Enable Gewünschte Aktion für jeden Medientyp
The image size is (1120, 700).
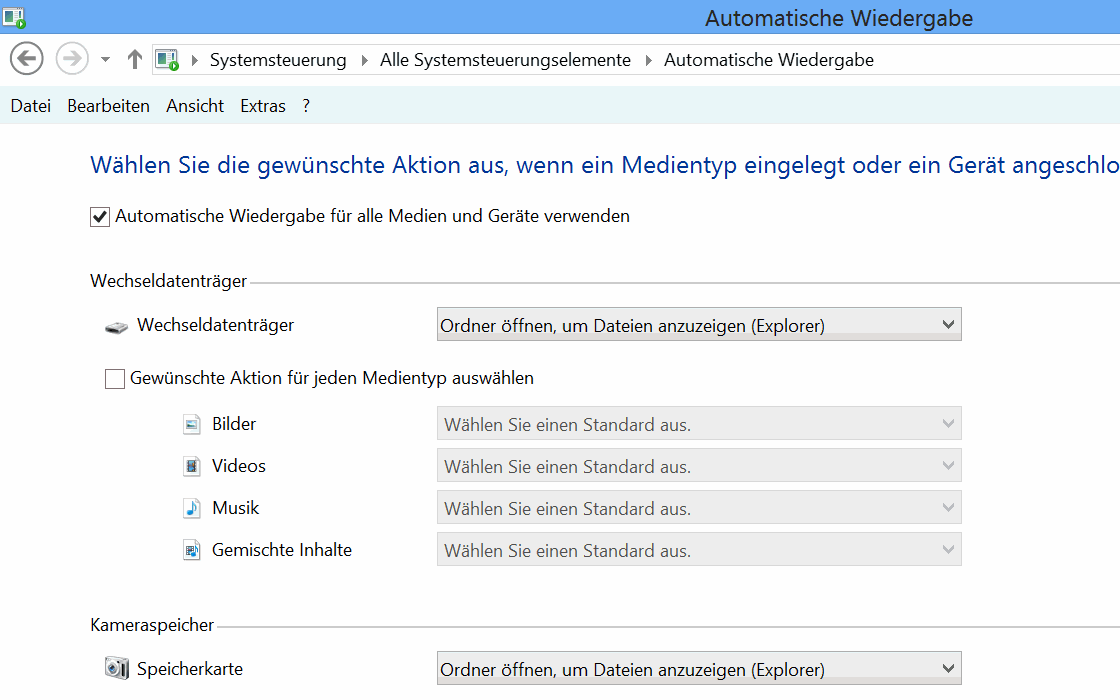[115, 379]
